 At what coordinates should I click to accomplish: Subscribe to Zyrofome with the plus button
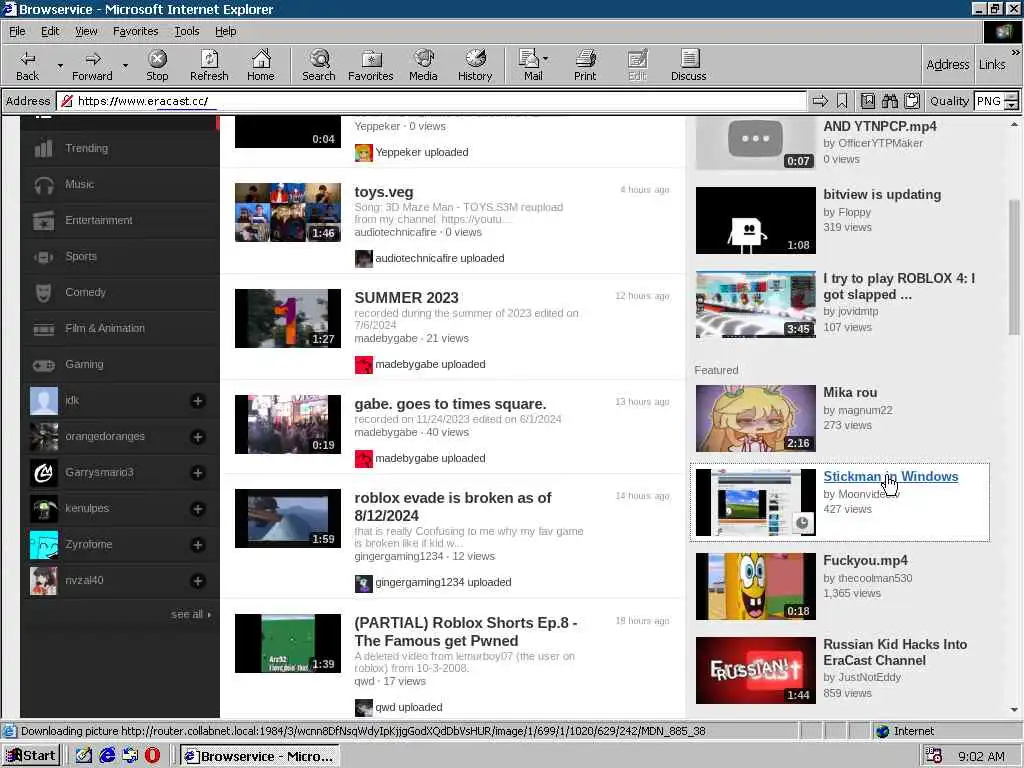pyautogui.click(x=198, y=544)
